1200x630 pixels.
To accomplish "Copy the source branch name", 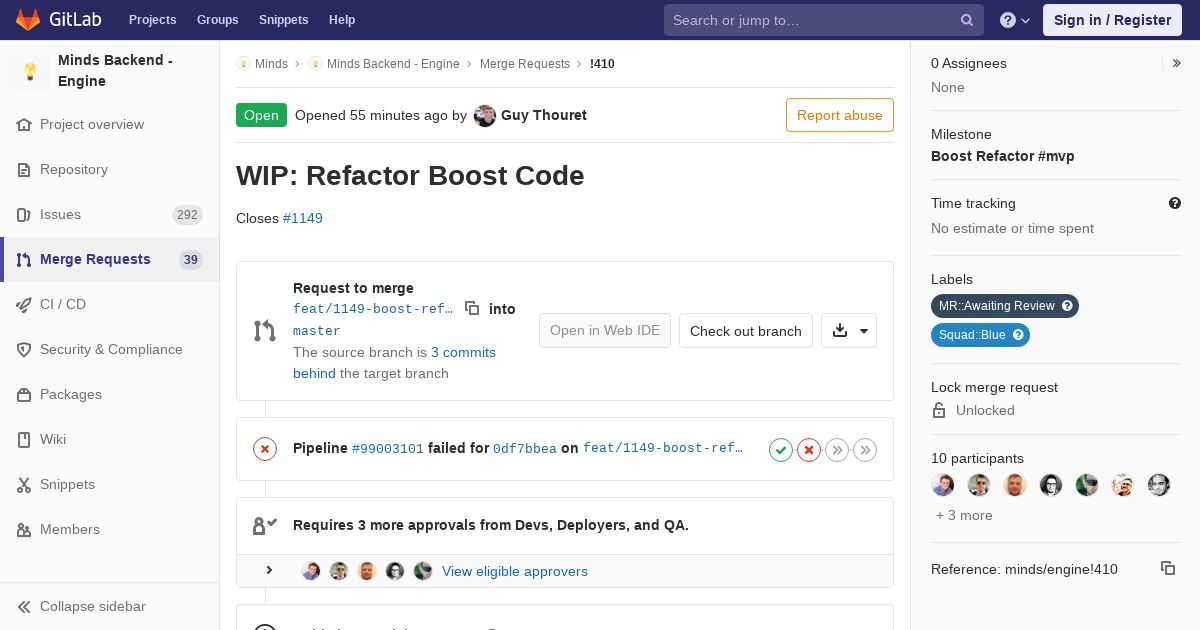I will [472, 309].
